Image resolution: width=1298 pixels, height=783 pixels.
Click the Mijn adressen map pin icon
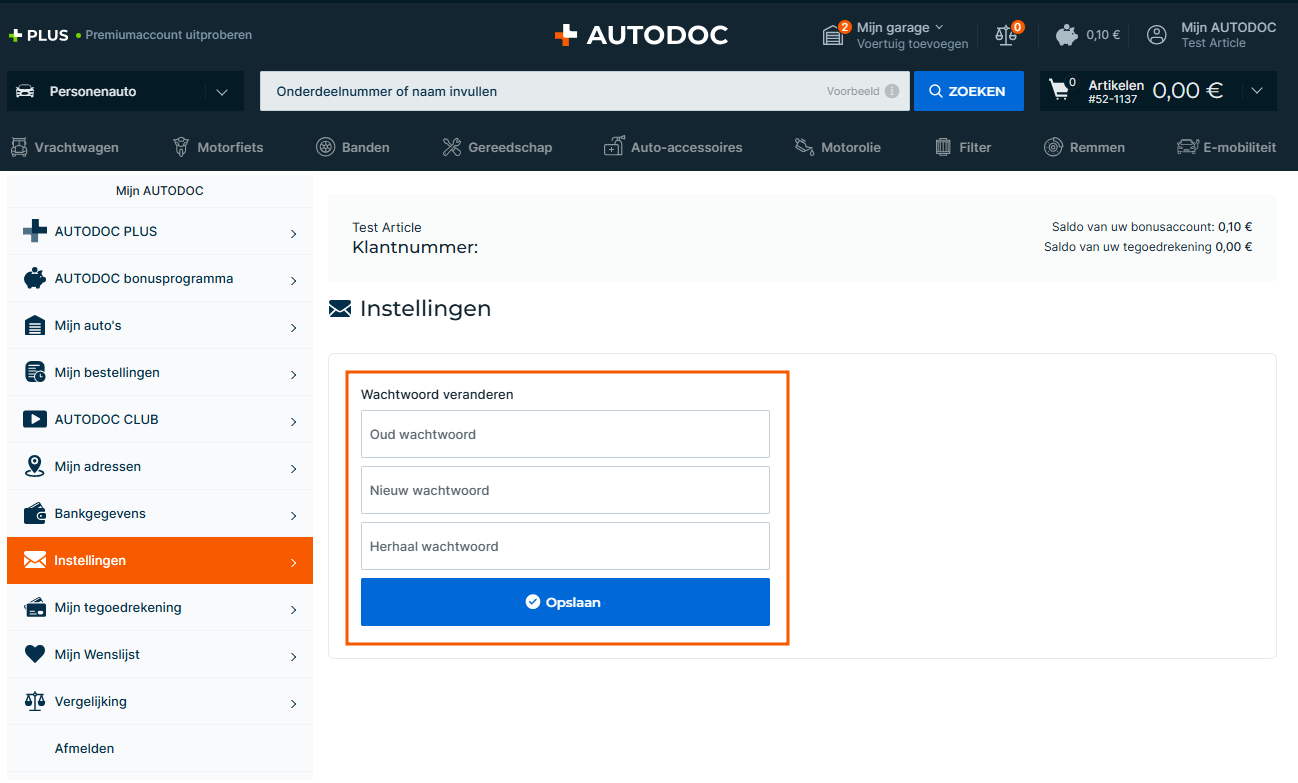tap(35, 466)
